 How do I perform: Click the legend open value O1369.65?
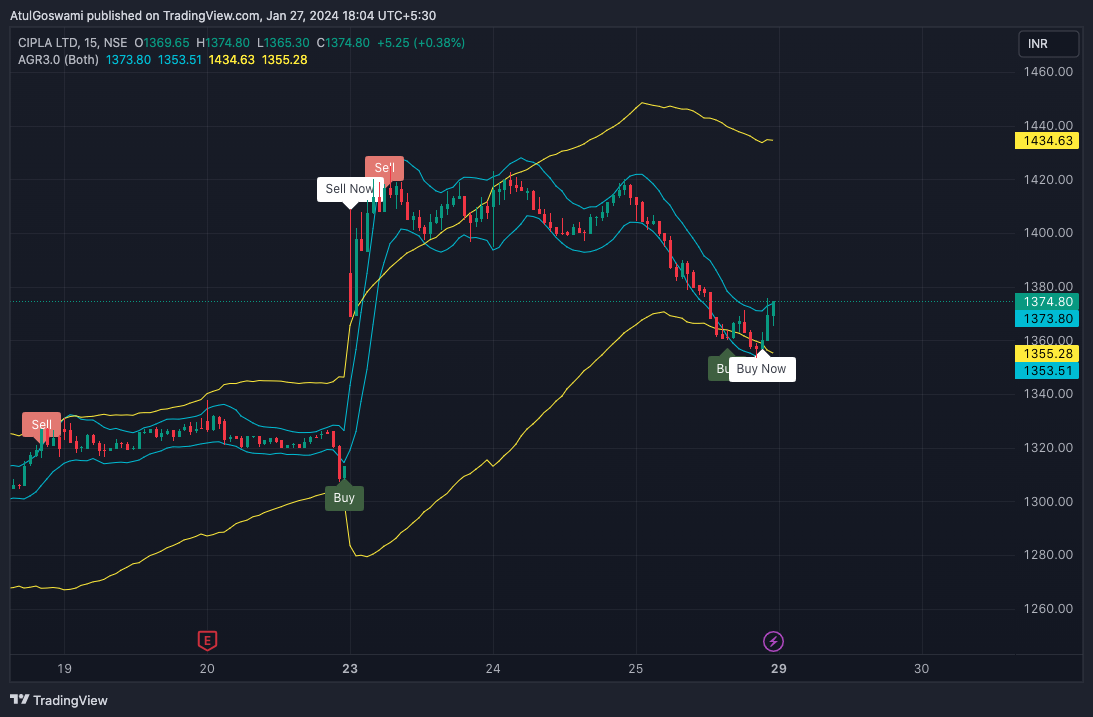pyautogui.click(x=162, y=43)
